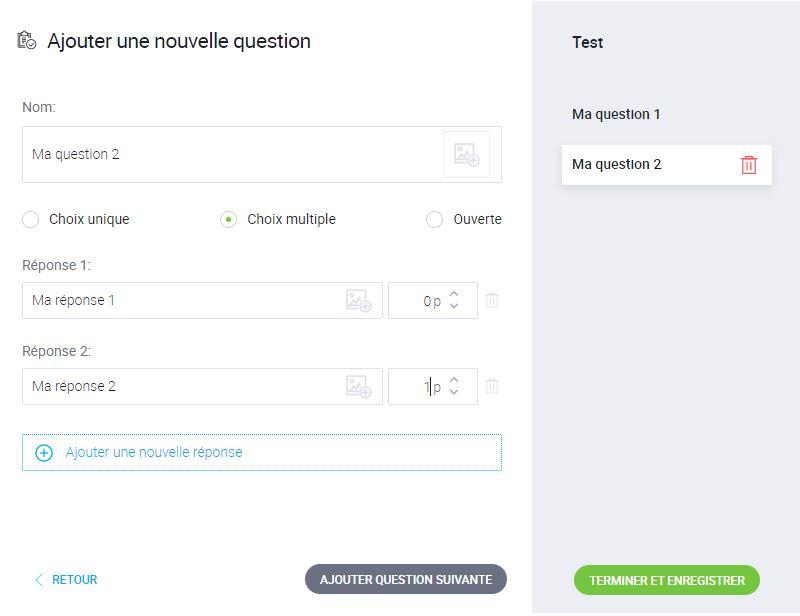The image size is (800, 616).
Task: Click the add image icon in question name field
Action: [x=466, y=154]
